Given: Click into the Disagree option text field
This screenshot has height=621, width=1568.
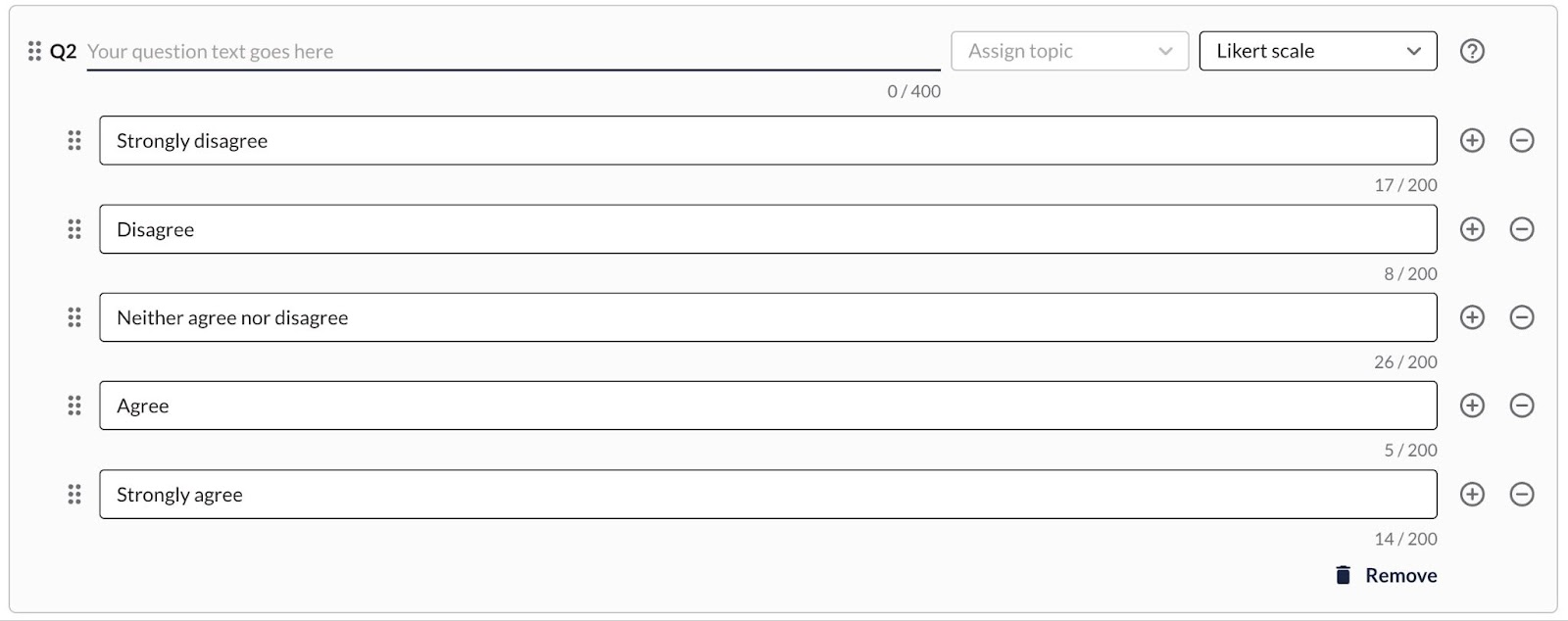Looking at the screenshot, I should click(768, 229).
